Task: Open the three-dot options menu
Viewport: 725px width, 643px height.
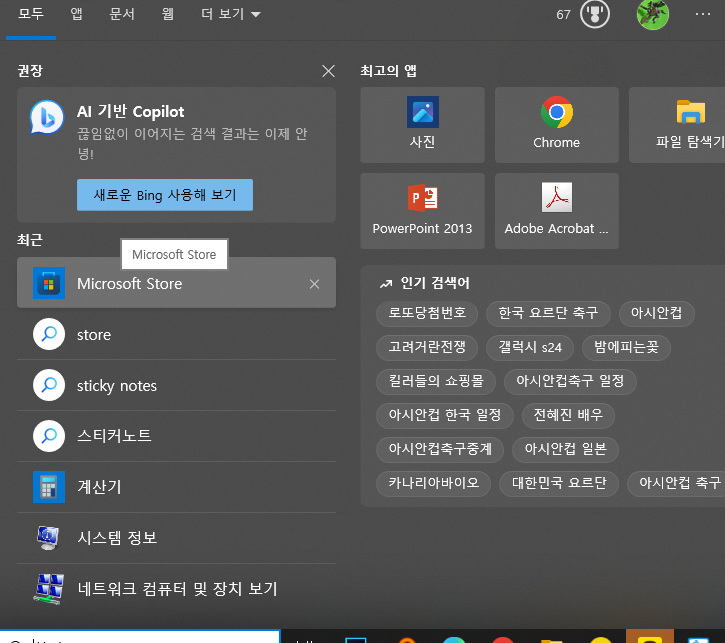Action: [703, 14]
